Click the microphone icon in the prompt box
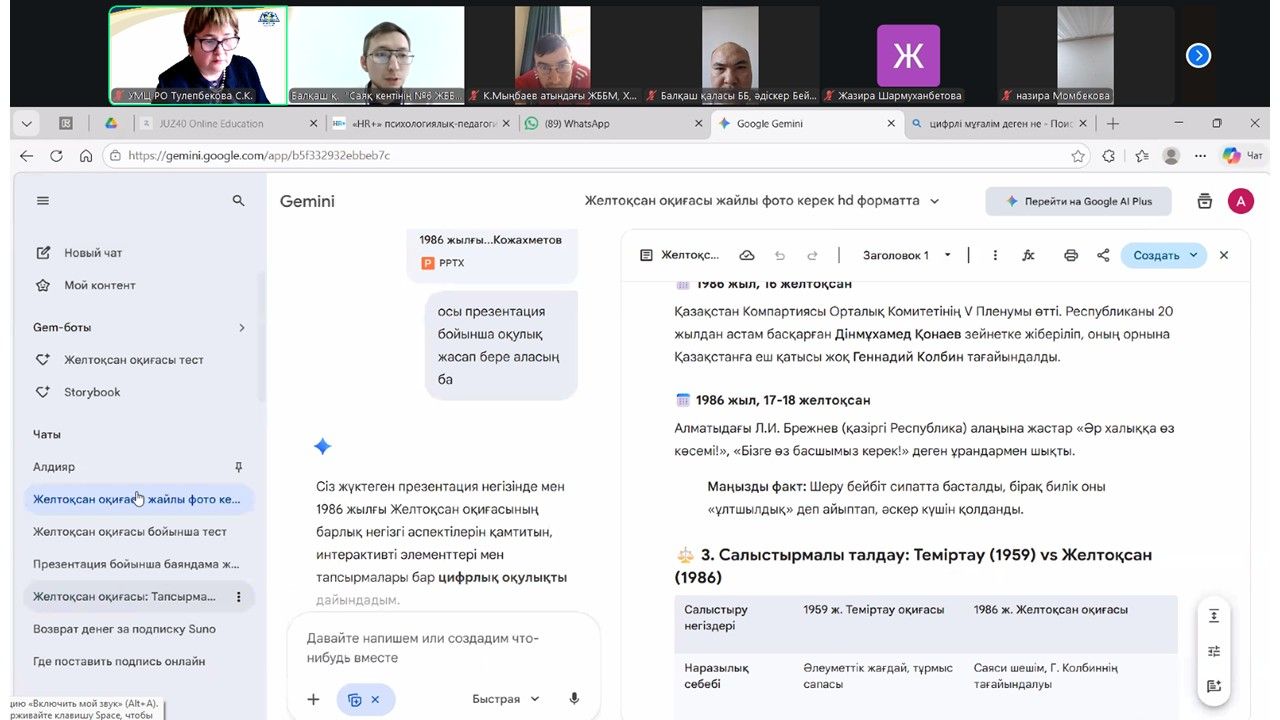Screen dimensions: 1280x720 pyautogui.click(x=574, y=699)
